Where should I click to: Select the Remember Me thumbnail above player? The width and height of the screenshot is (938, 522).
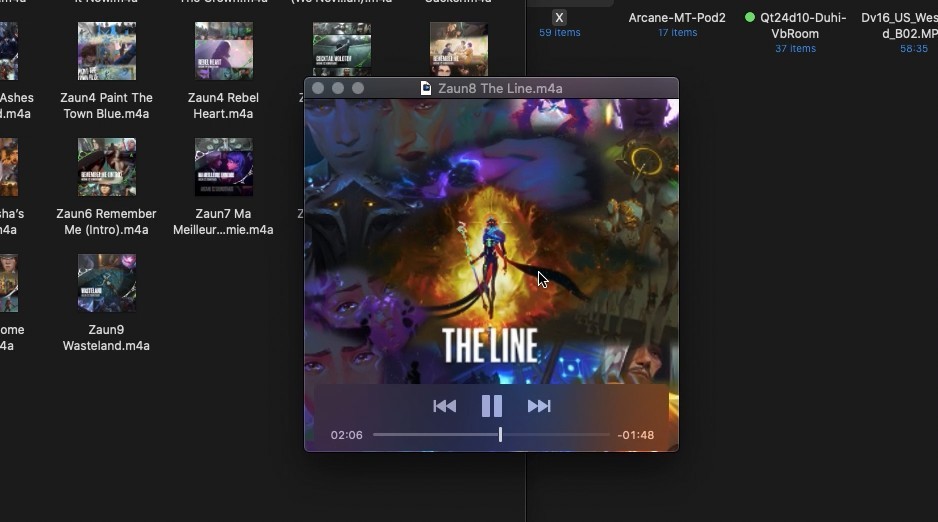tap(459, 49)
